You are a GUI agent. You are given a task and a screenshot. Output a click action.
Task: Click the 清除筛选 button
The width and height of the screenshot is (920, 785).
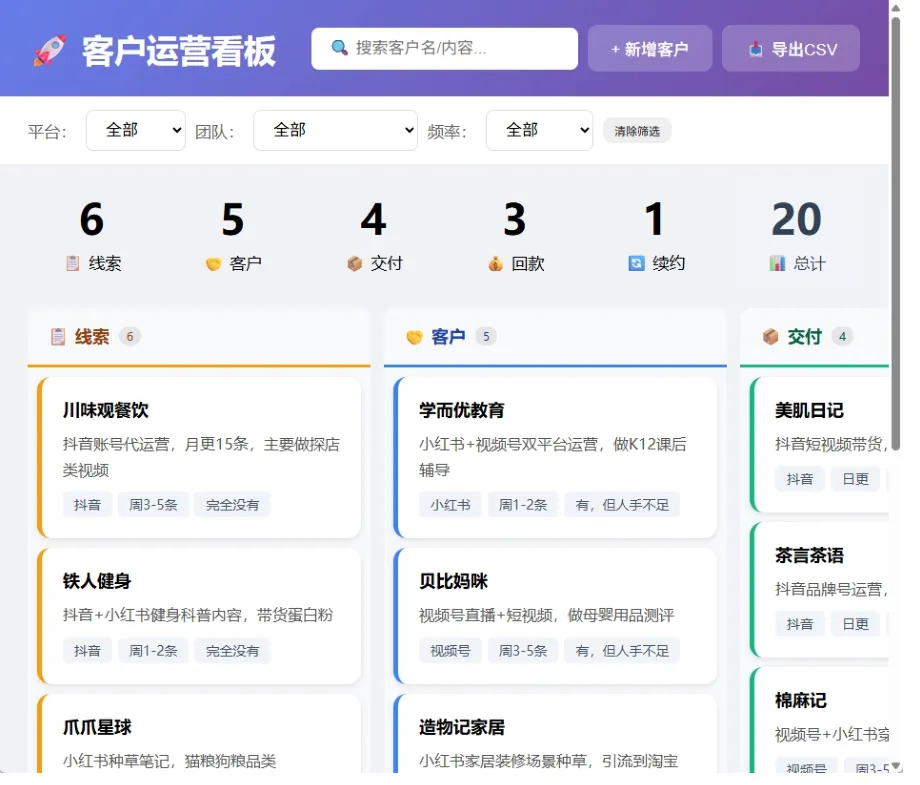click(637, 131)
